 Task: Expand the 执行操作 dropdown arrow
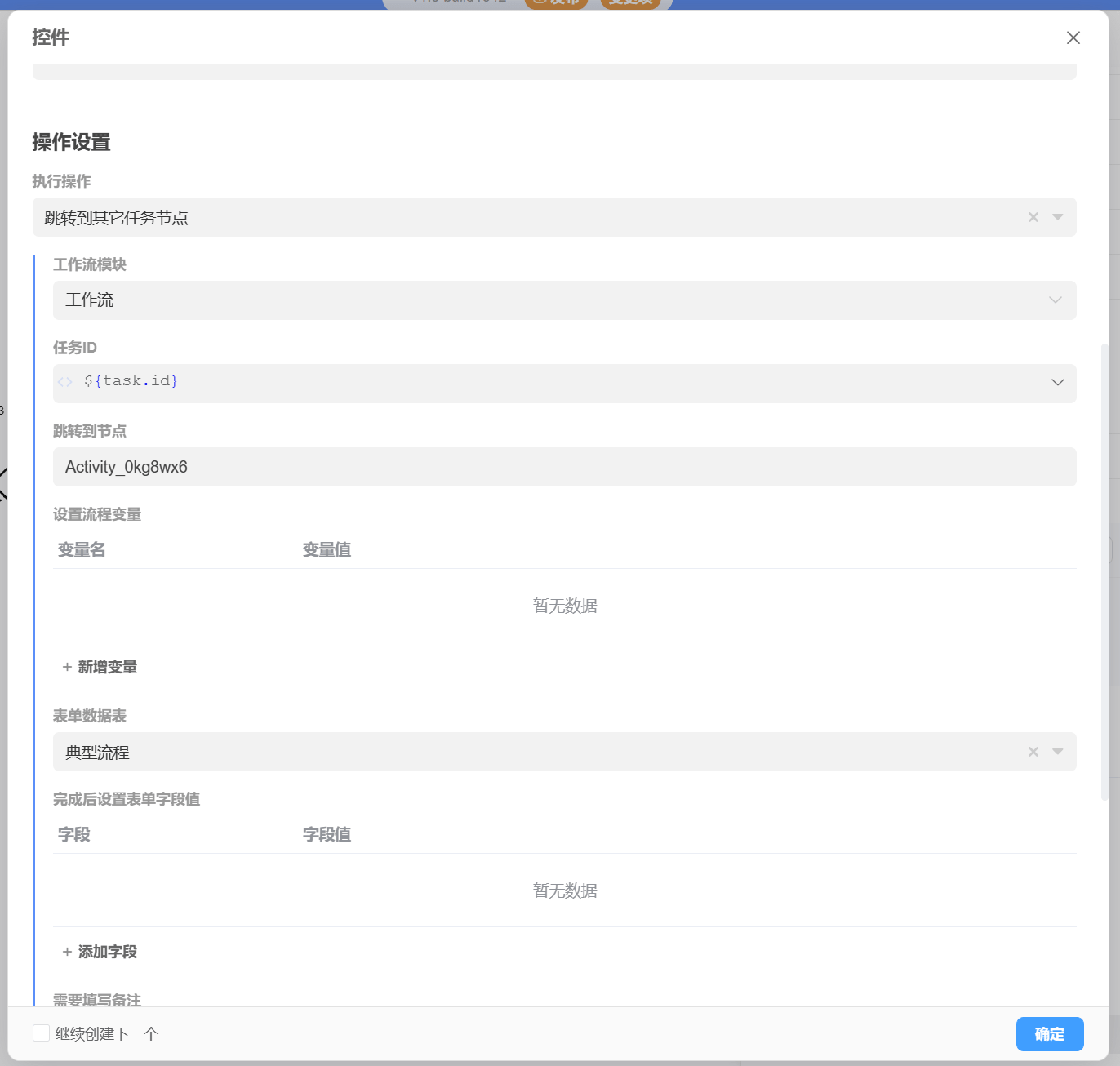[1057, 217]
